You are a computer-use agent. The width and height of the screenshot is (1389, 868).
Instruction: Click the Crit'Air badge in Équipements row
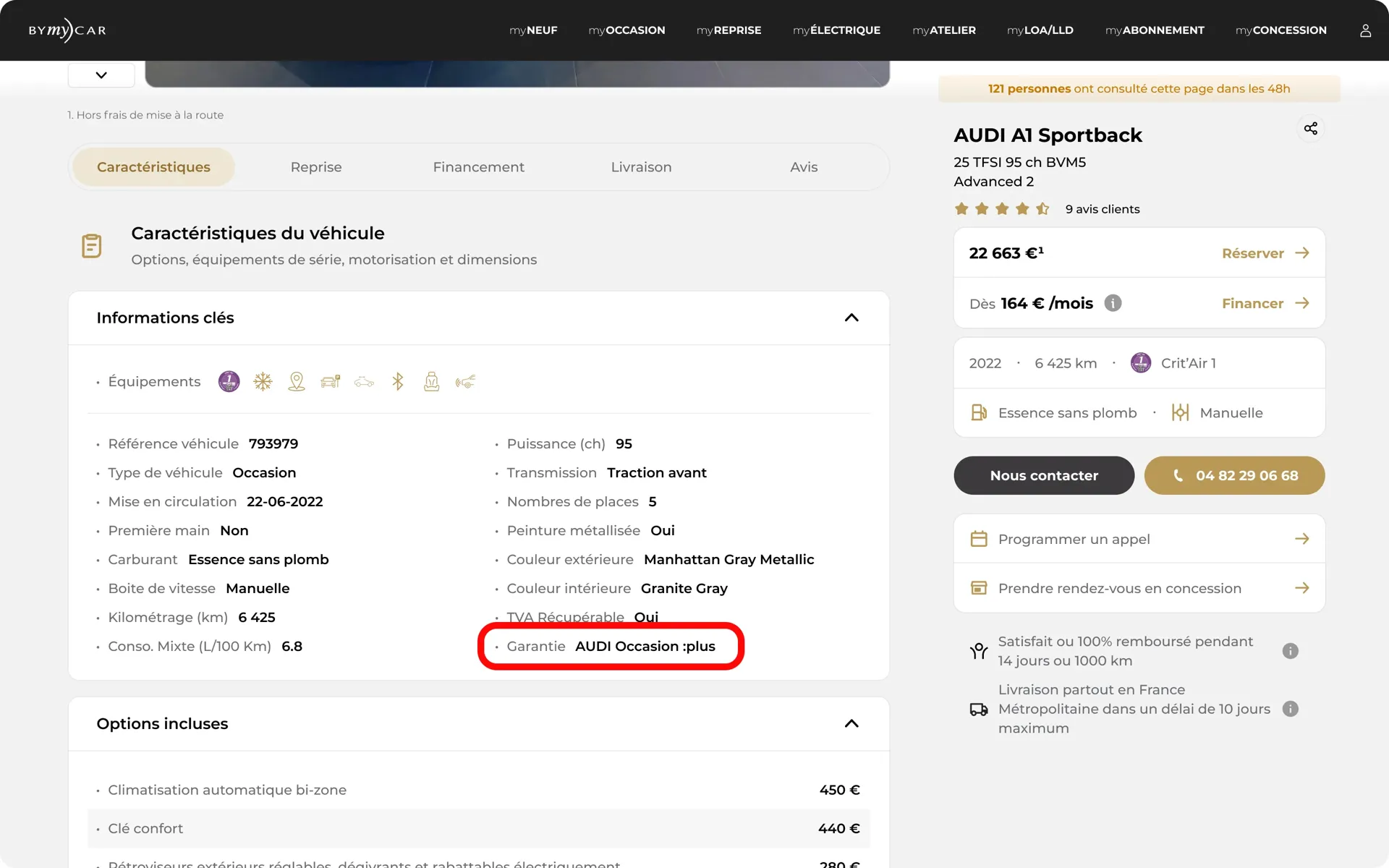coord(229,381)
